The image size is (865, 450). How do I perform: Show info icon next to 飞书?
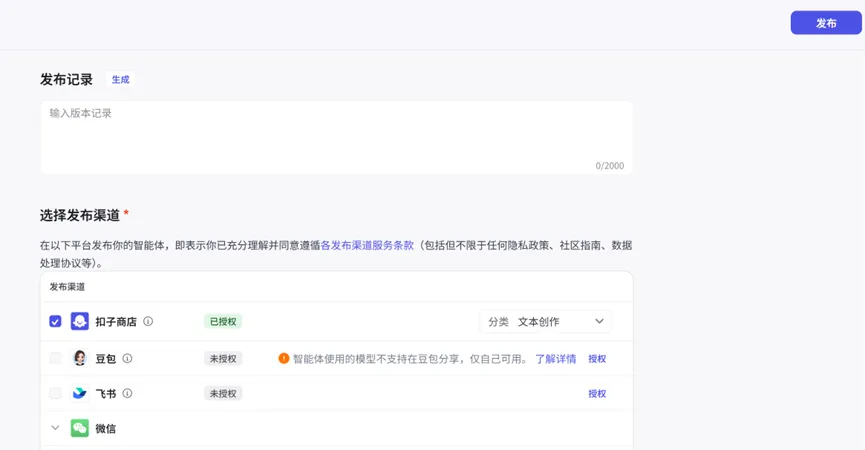pyautogui.click(x=127, y=393)
